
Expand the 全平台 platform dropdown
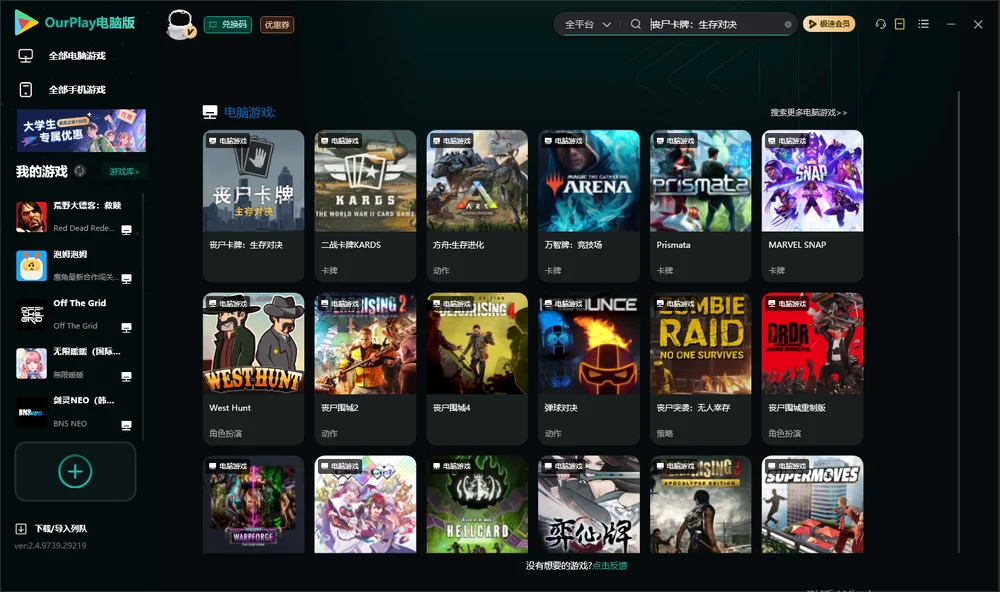tap(587, 24)
